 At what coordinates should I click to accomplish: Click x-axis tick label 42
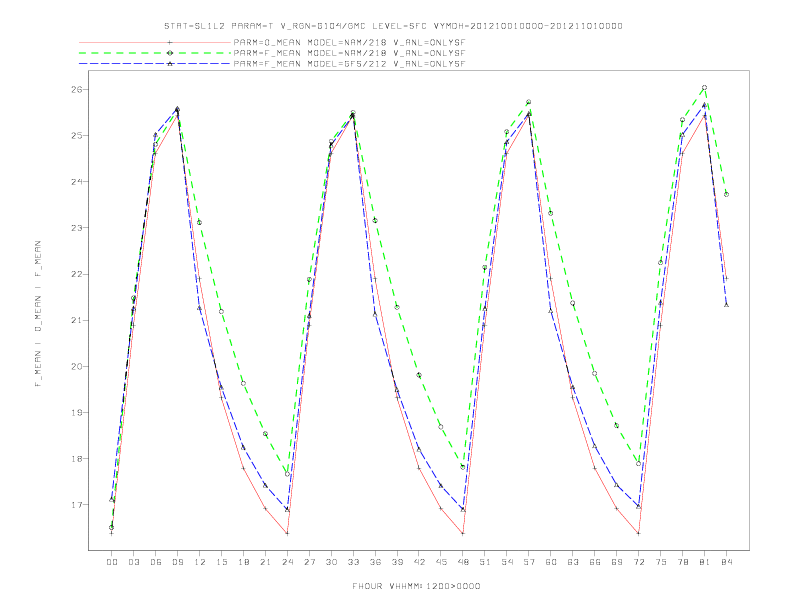coord(419,562)
